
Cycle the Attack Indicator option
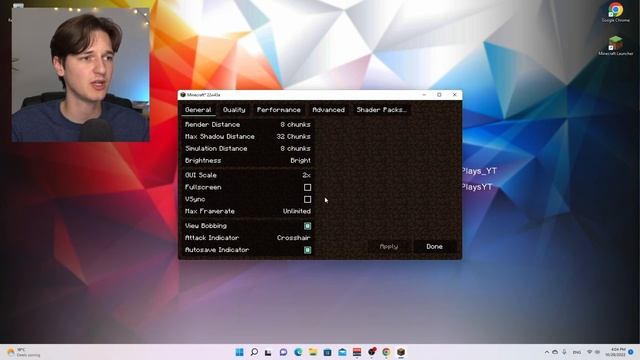tap(248, 238)
